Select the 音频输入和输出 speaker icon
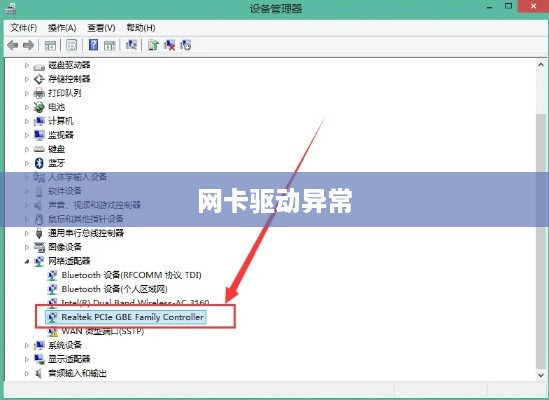Screen dimensions: 549x400 click(x=39, y=373)
